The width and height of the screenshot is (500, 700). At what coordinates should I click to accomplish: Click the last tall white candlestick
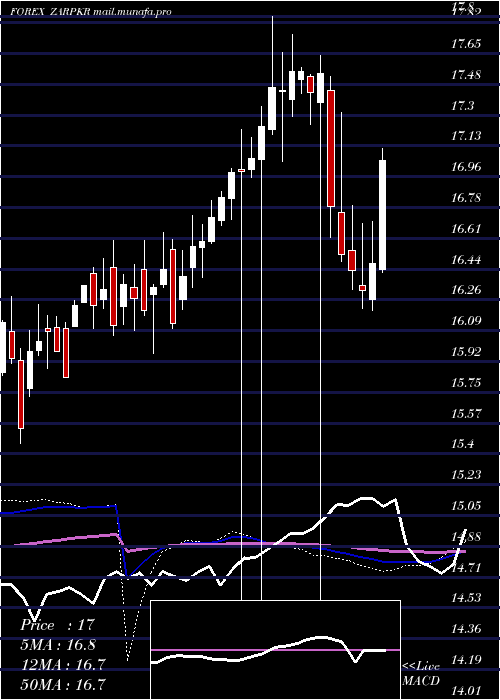coord(383,215)
